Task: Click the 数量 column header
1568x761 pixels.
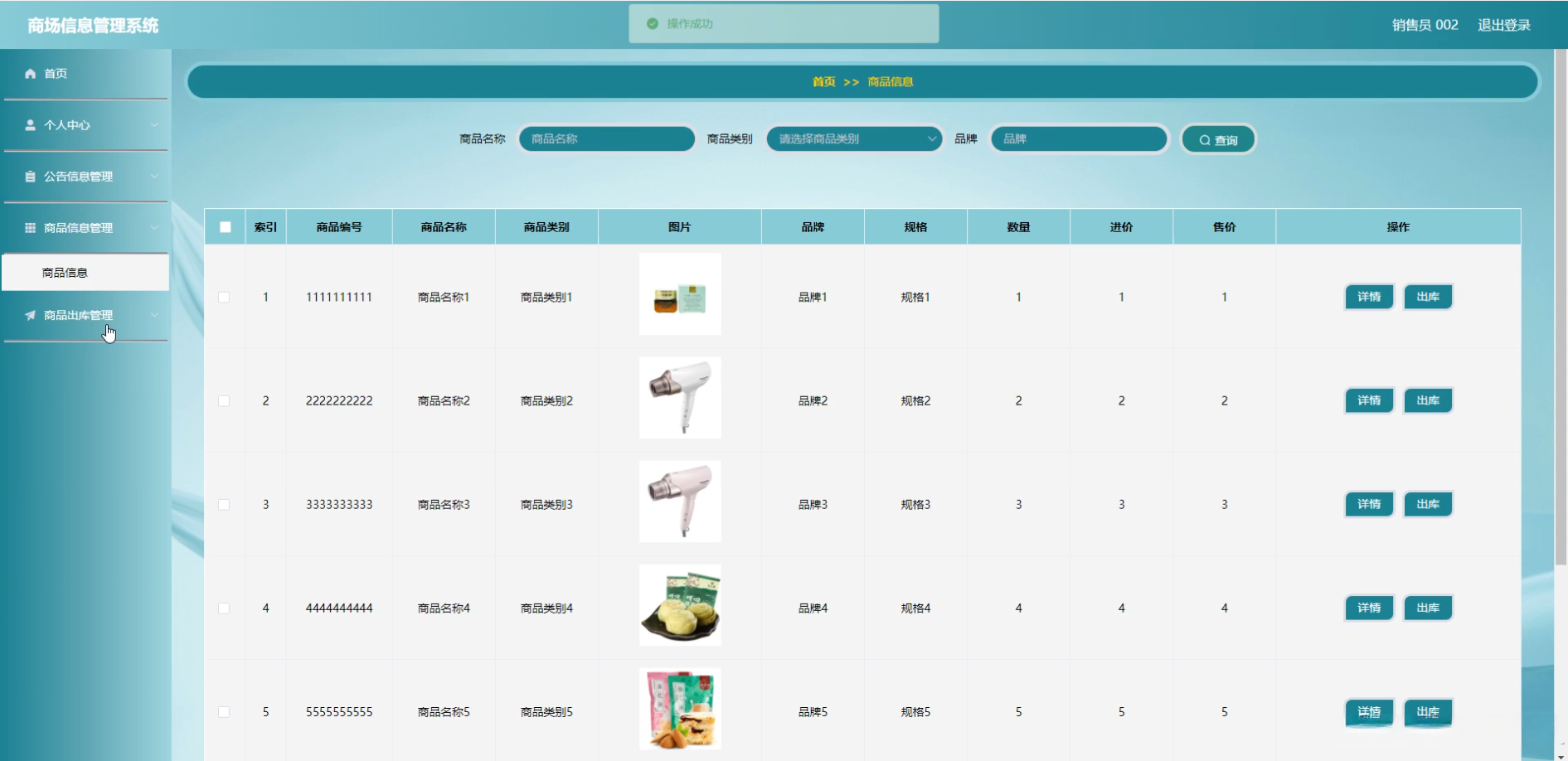Action: [1019, 227]
